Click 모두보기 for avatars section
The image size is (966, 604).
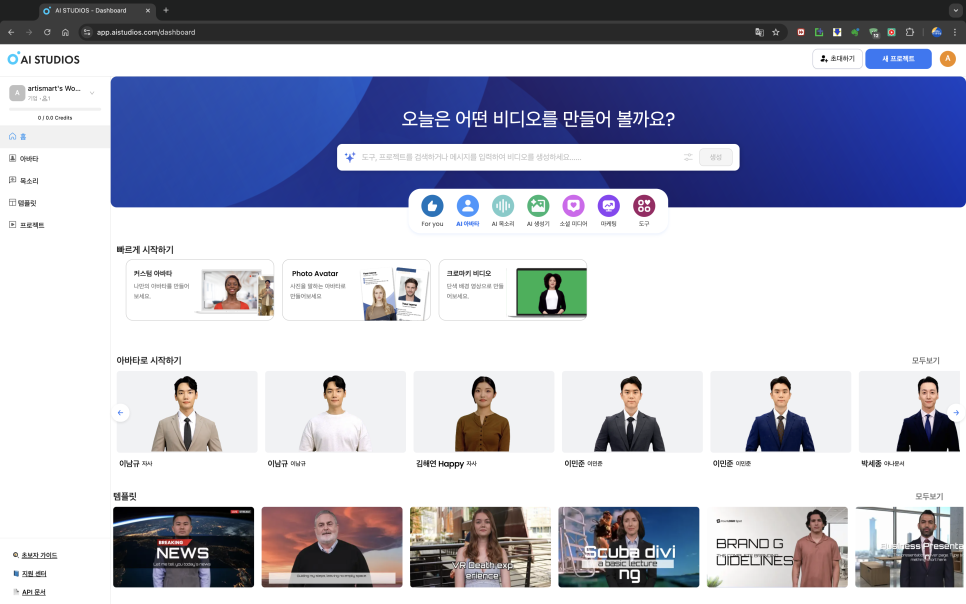click(925, 361)
